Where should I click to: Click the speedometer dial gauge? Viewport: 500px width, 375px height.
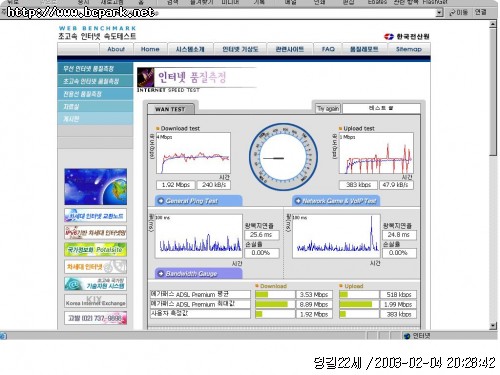coord(283,157)
